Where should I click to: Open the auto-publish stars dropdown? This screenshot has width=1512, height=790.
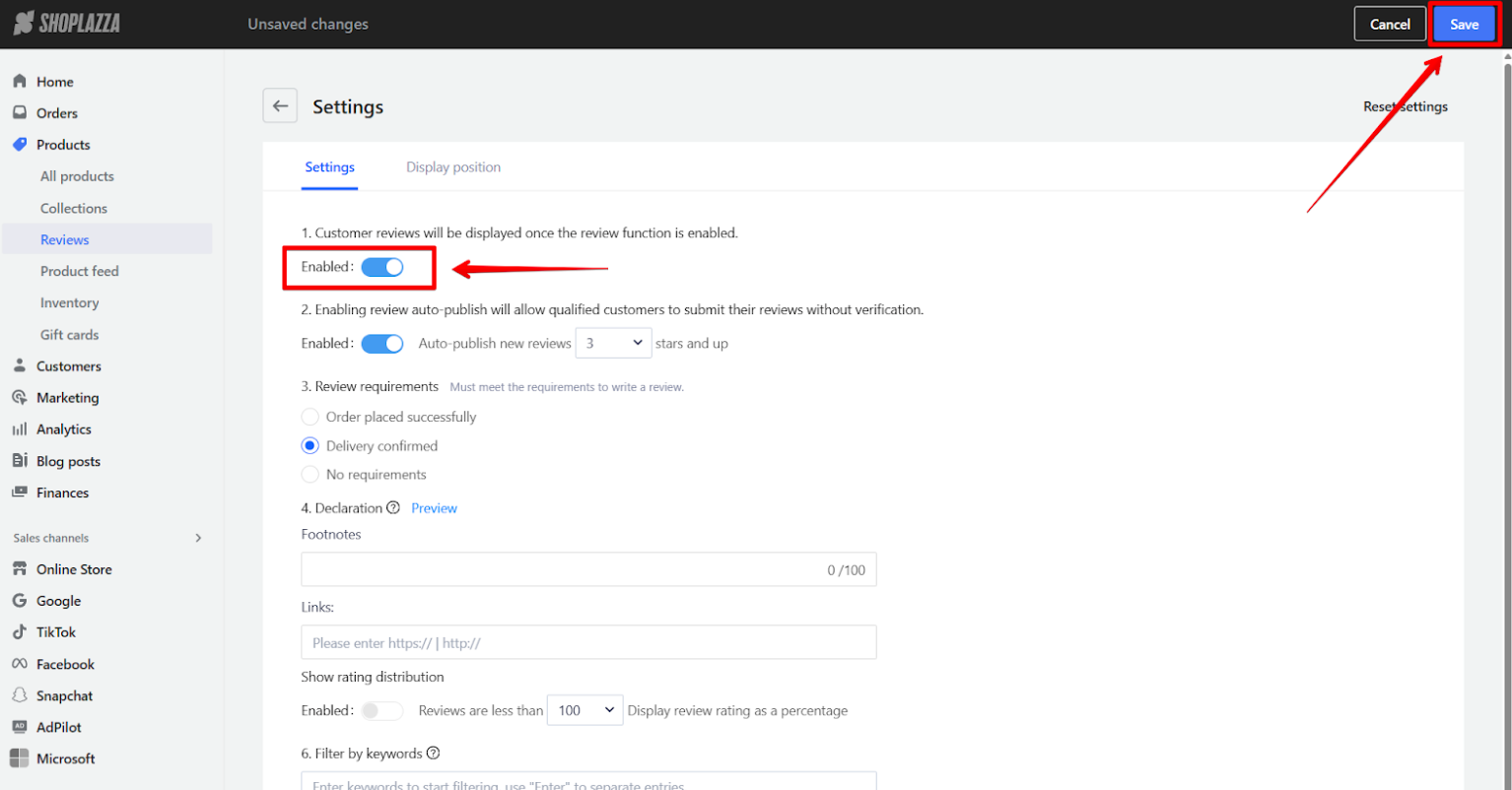pyautogui.click(x=613, y=344)
